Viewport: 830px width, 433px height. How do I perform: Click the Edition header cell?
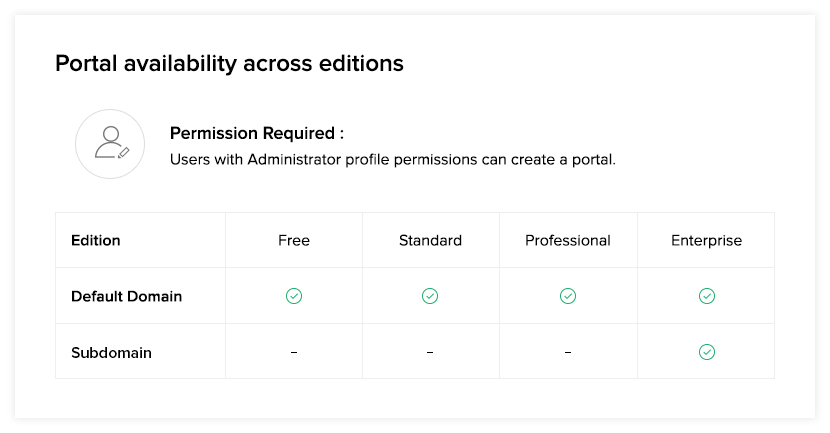96,240
